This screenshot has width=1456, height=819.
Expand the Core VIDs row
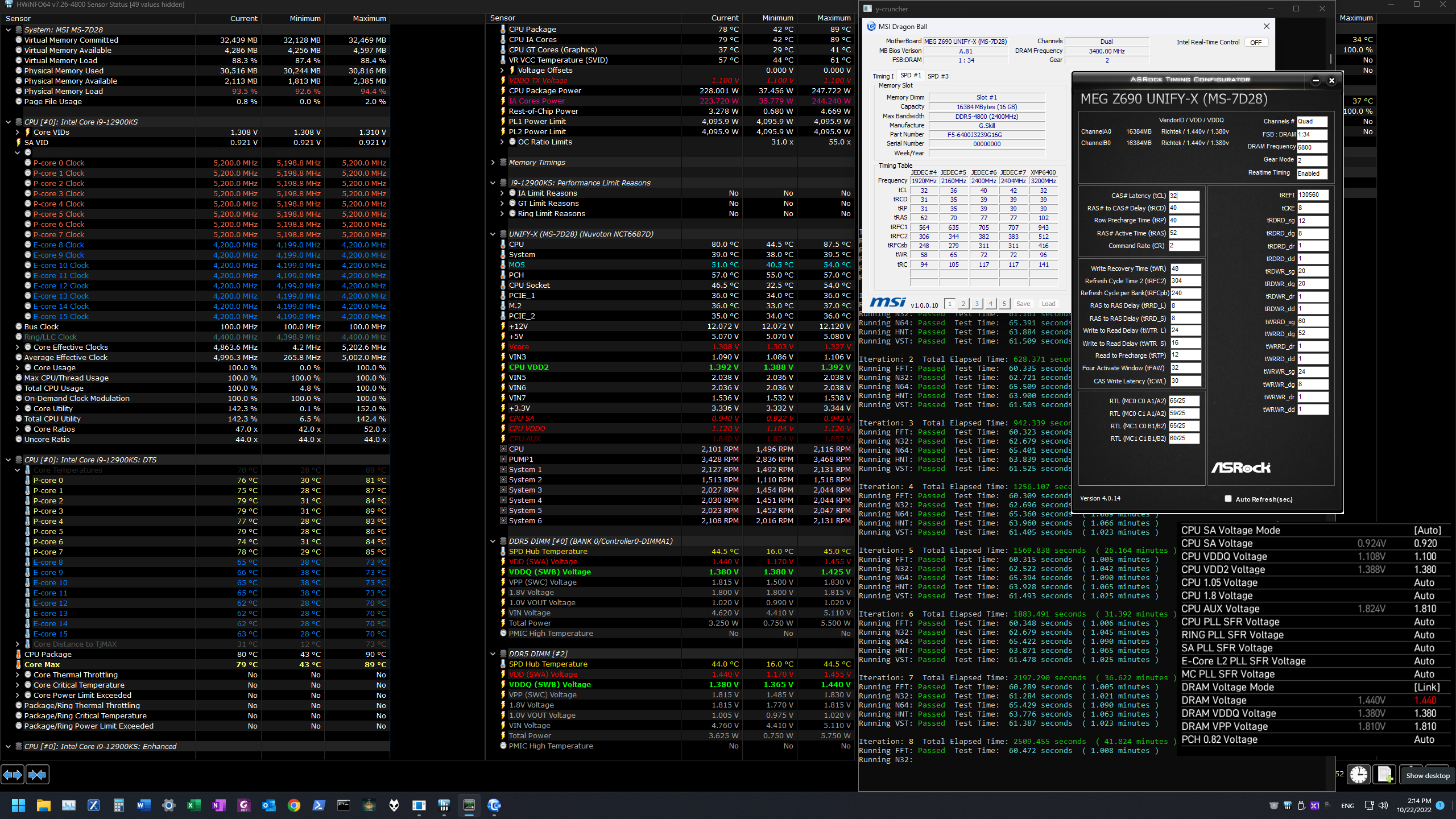[18, 133]
